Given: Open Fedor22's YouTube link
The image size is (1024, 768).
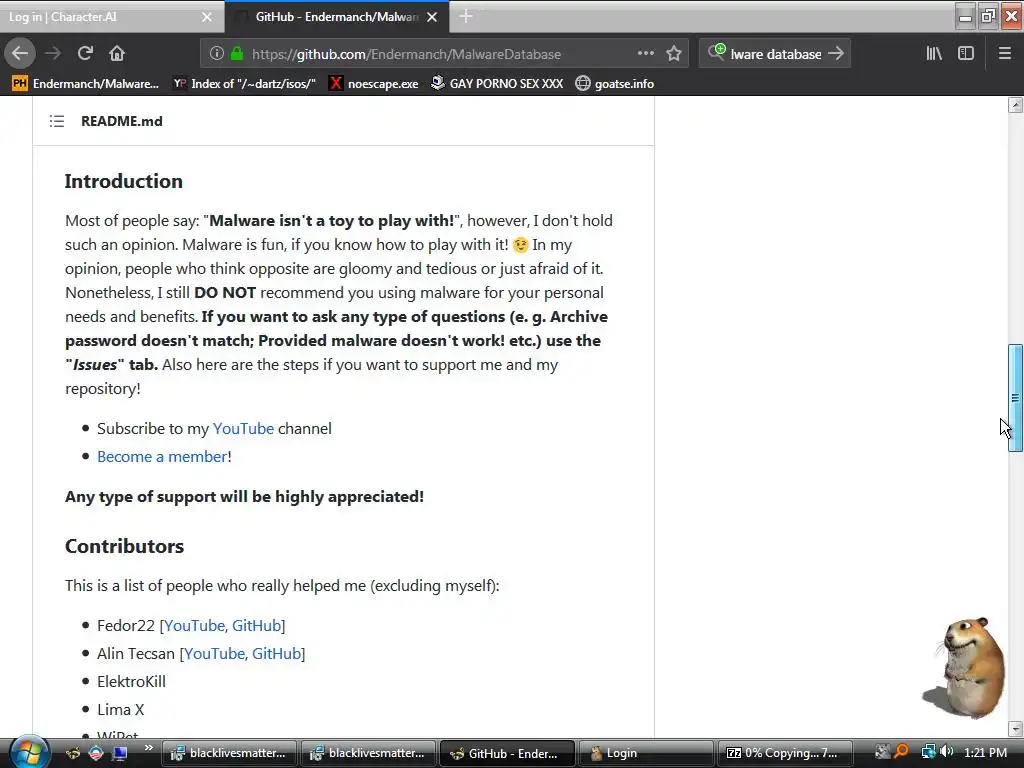Looking at the screenshot, I should 194,626.
